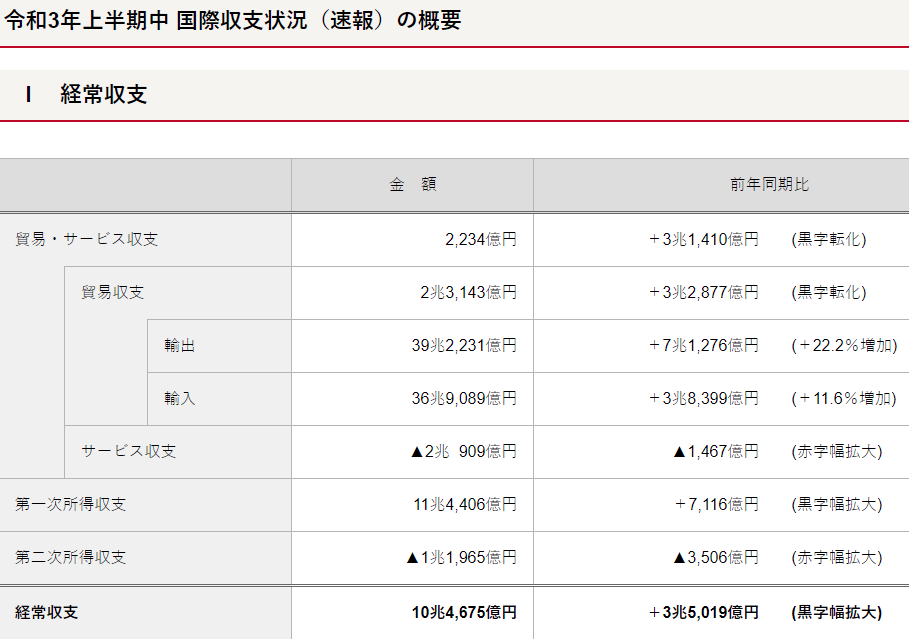Select the ＋3兆5,019億円 year-on-year total
Screen dimensions: 909x639
pos(703,612)
